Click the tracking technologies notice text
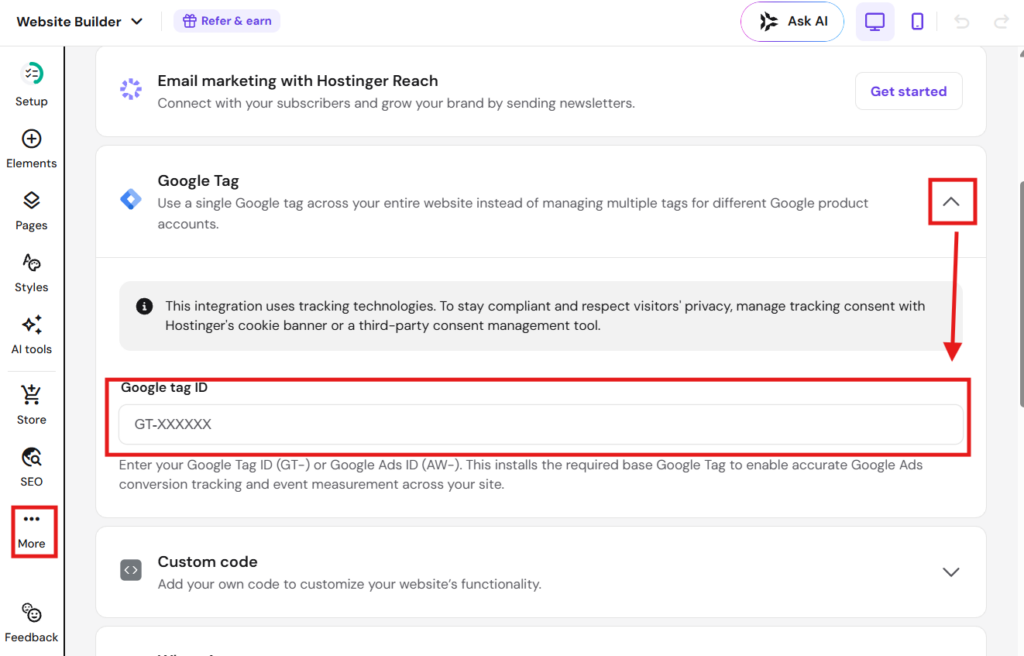This screenshot has height=656, width=1024. (x=545, y=316)
